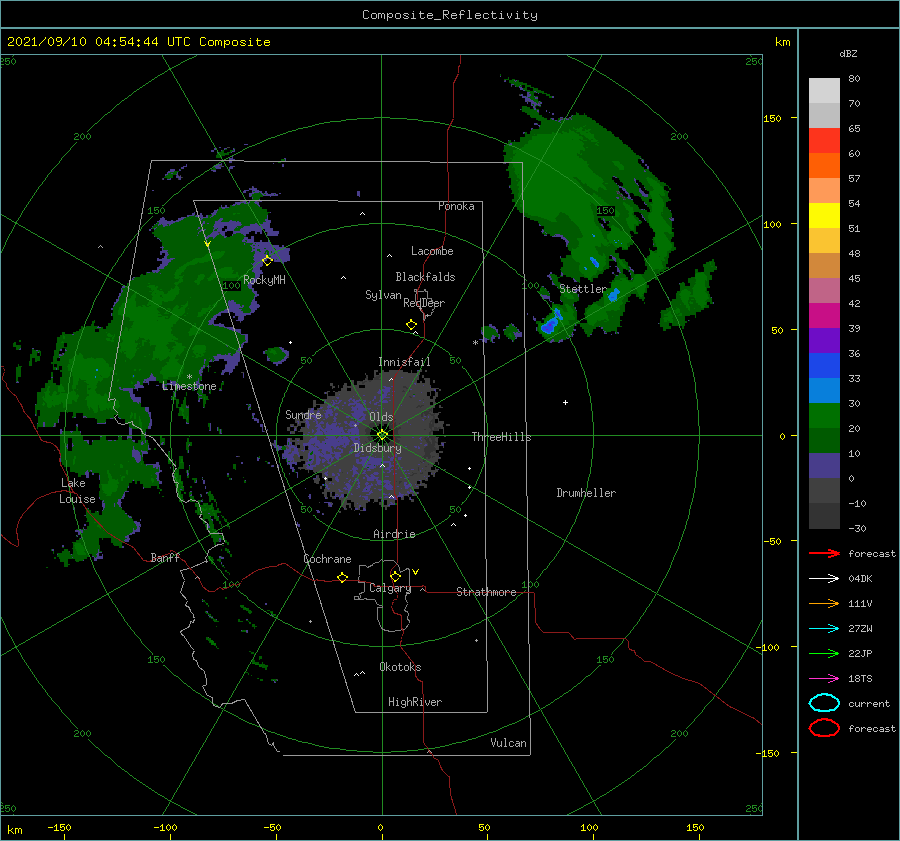Viewport: 900px width, 841px height.
Task: Select the magenta 18TS arrow legend entry
Action: coord(824,679)
